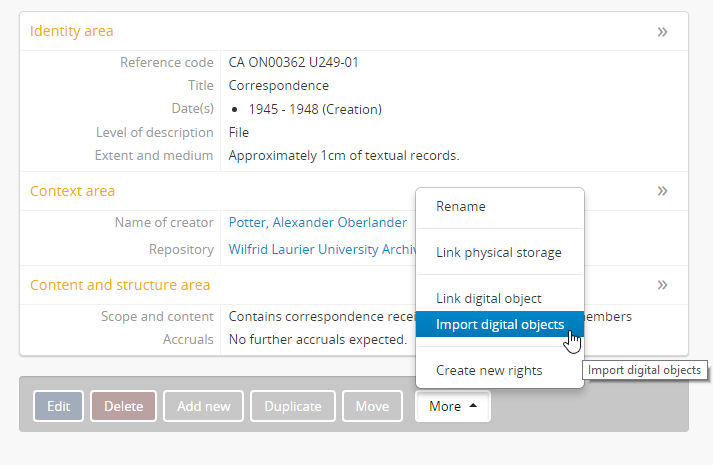The height and width of the screenshot is (465, 713).
Task: Open the Content and structure area heading
Action: coord(120,285)
